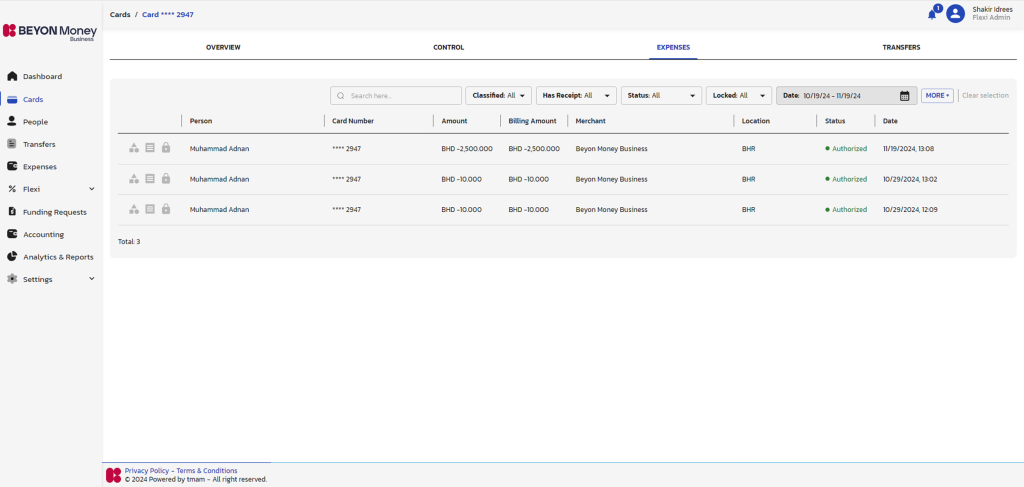
Task: Switch to the Control tab
Action: (449, 48)
